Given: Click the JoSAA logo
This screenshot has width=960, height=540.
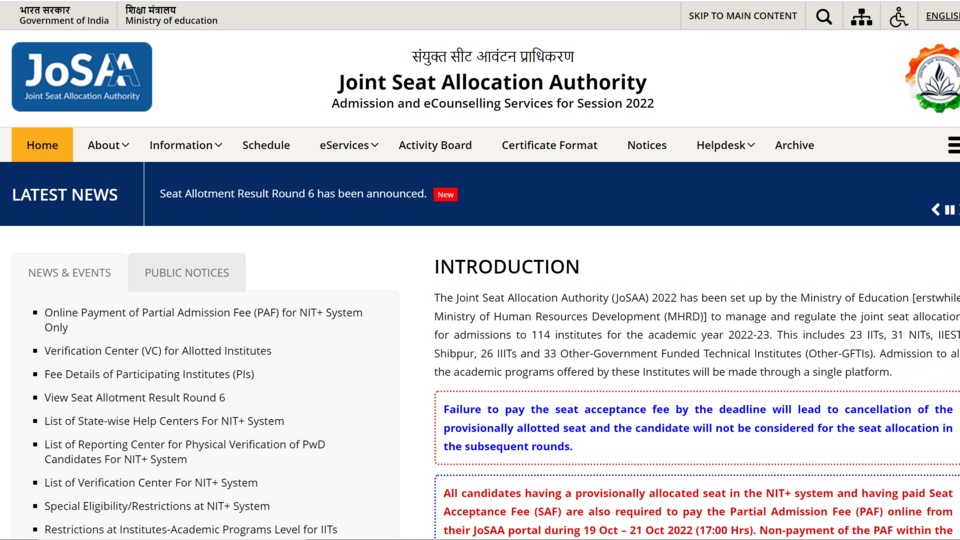Looking at the screenshot, I should pyautogui.click(x=82, y=77).
